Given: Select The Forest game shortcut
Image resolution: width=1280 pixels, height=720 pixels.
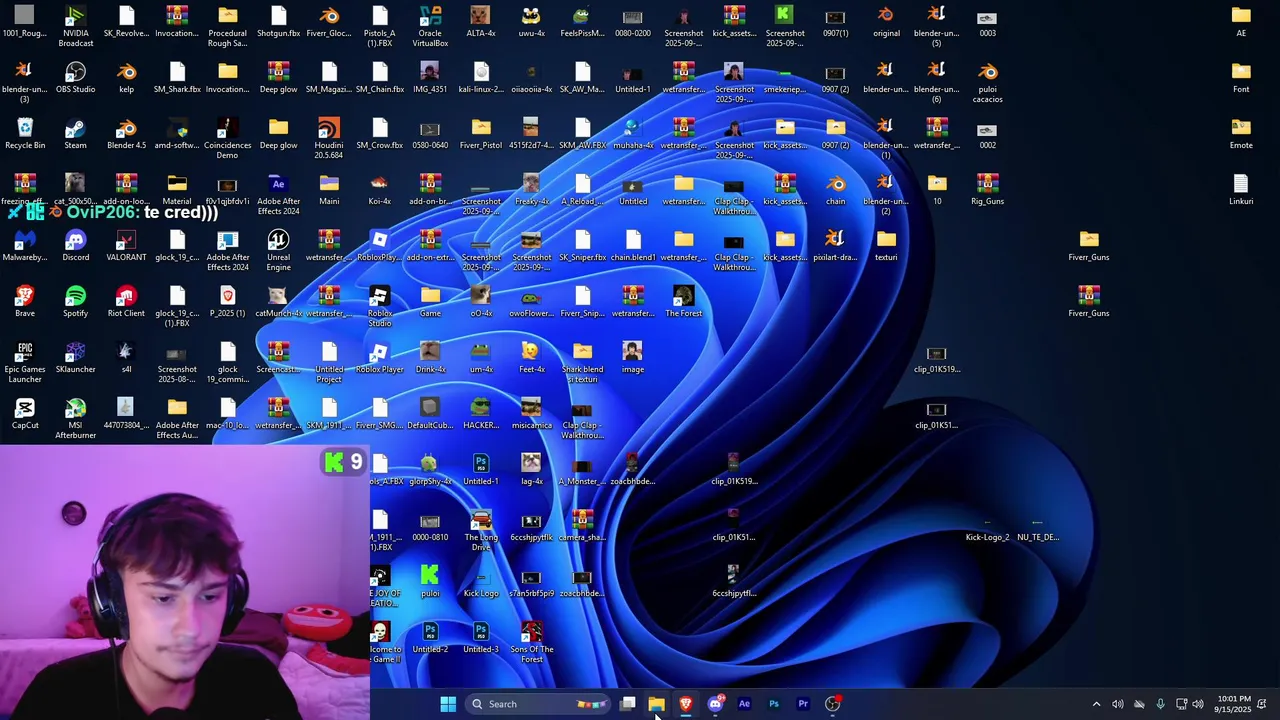Looking at the screenshot, I should [684, 301].
